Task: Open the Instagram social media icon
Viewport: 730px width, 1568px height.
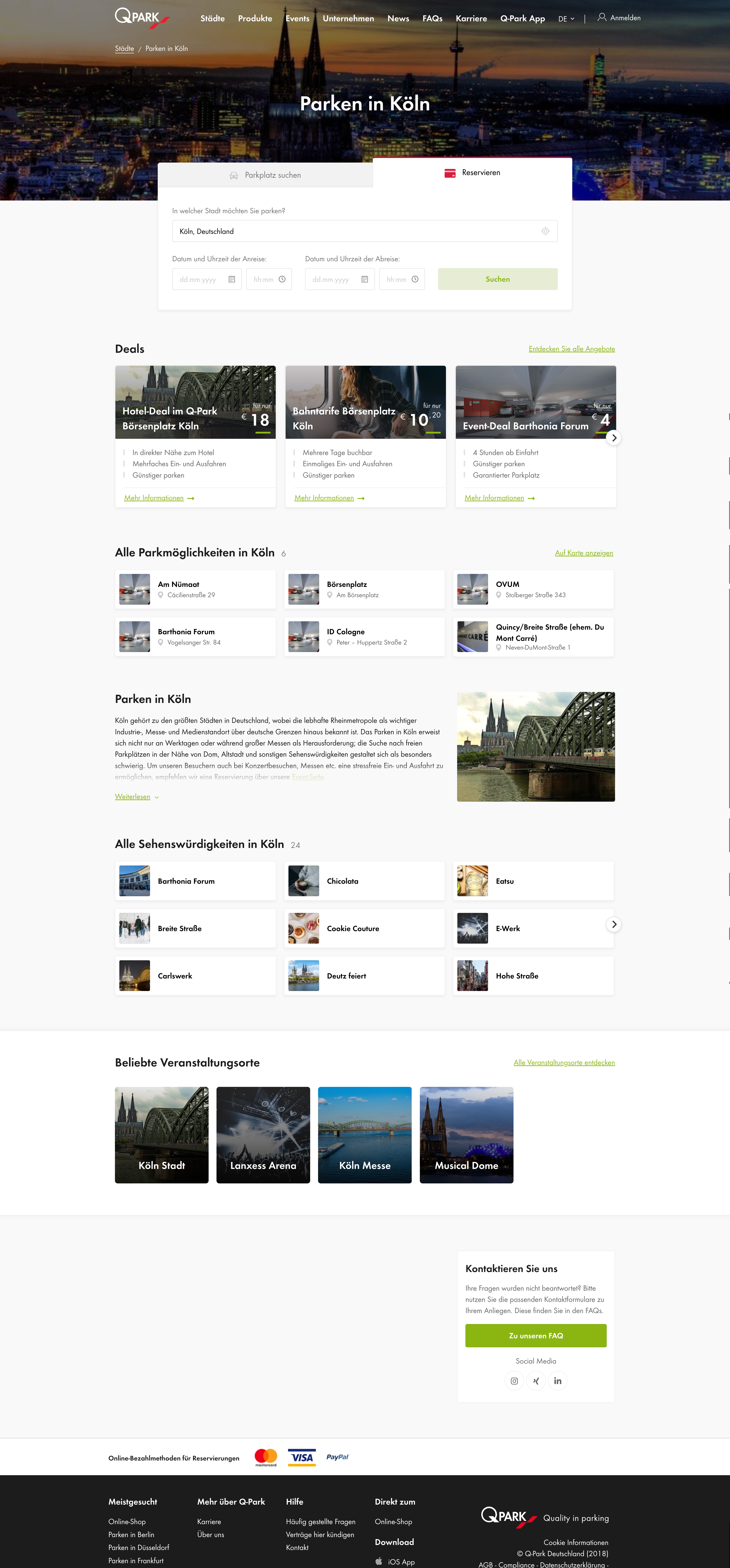Action: click(x=514, y=1380)
